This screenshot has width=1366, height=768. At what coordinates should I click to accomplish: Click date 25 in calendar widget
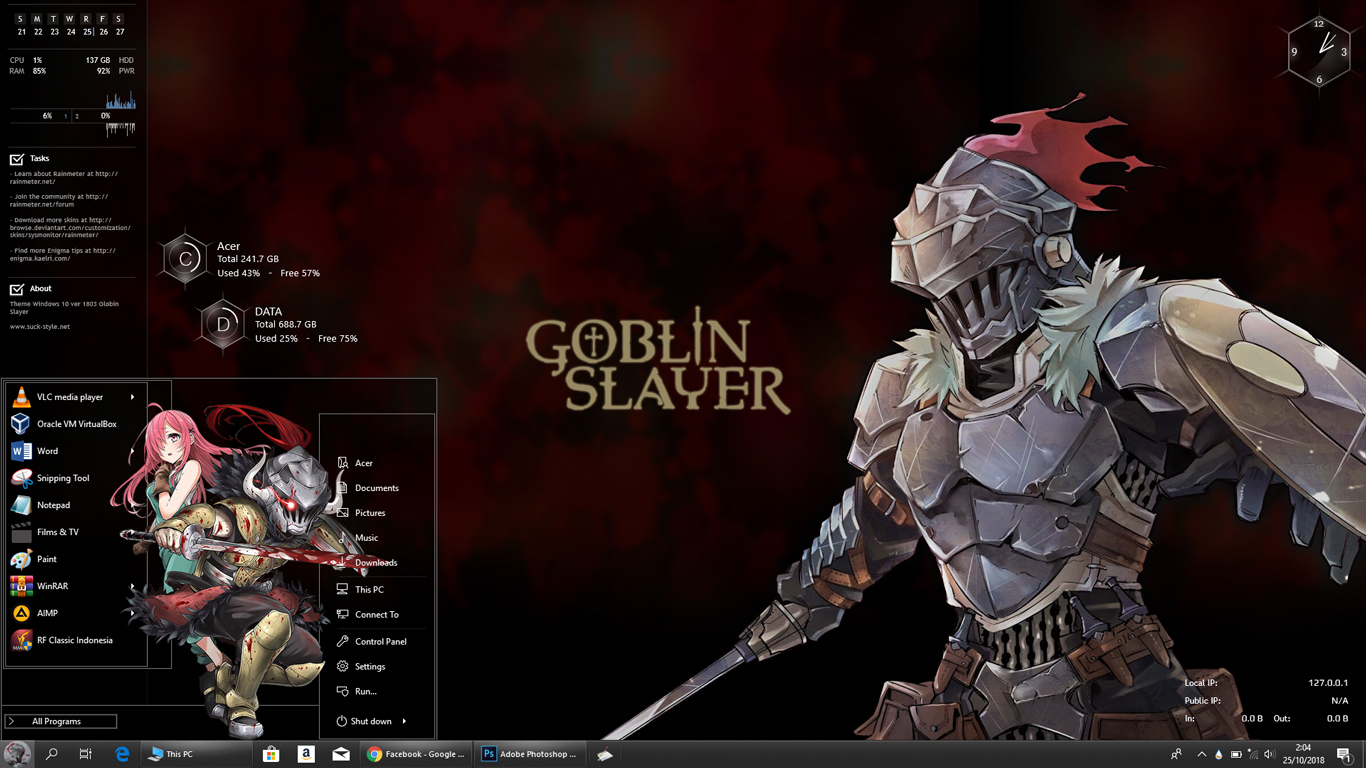click(x=87, y=32)
